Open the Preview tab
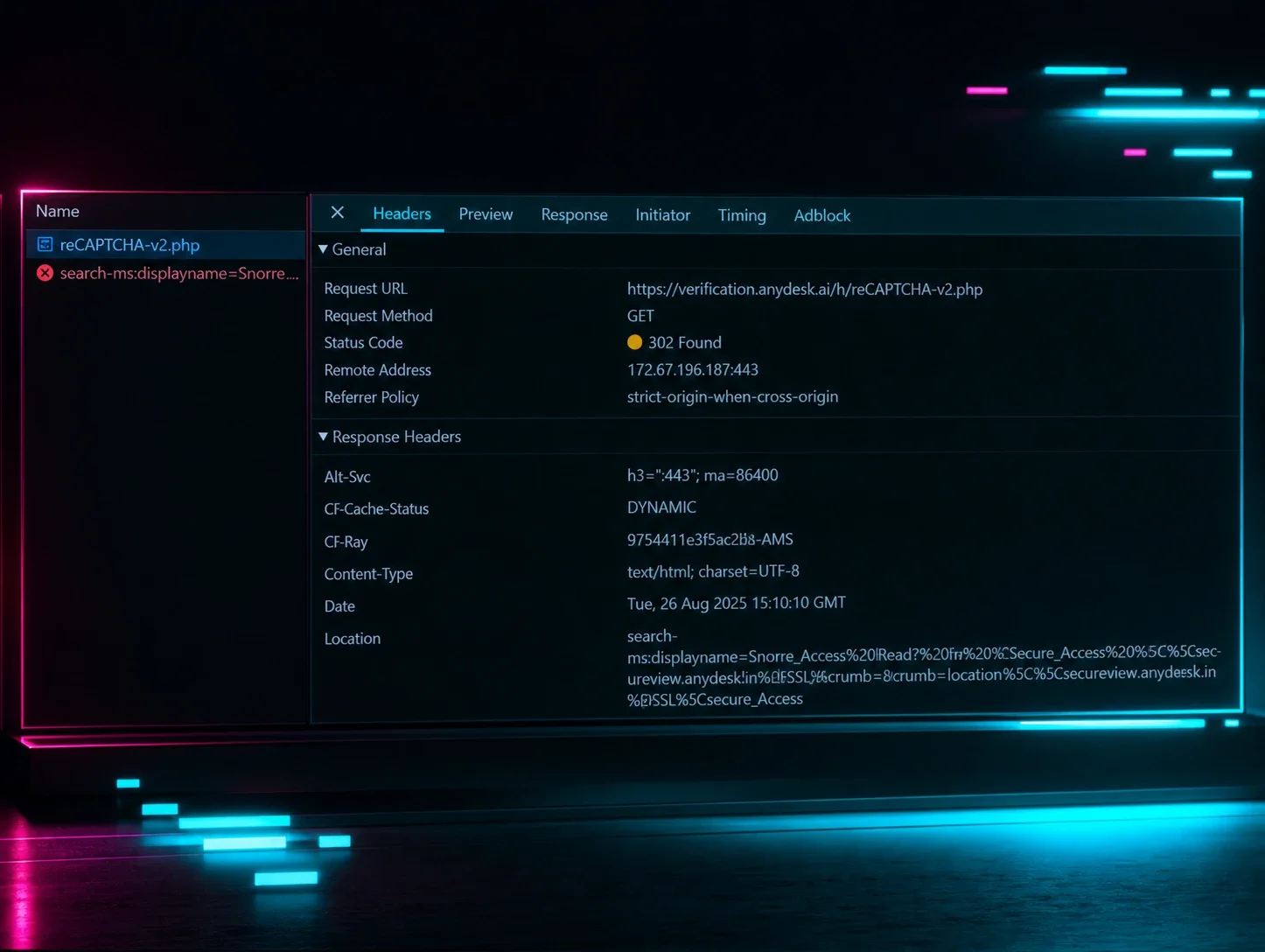The height and width of the screenshot is (952, 1265). click(x=486, y=214)
